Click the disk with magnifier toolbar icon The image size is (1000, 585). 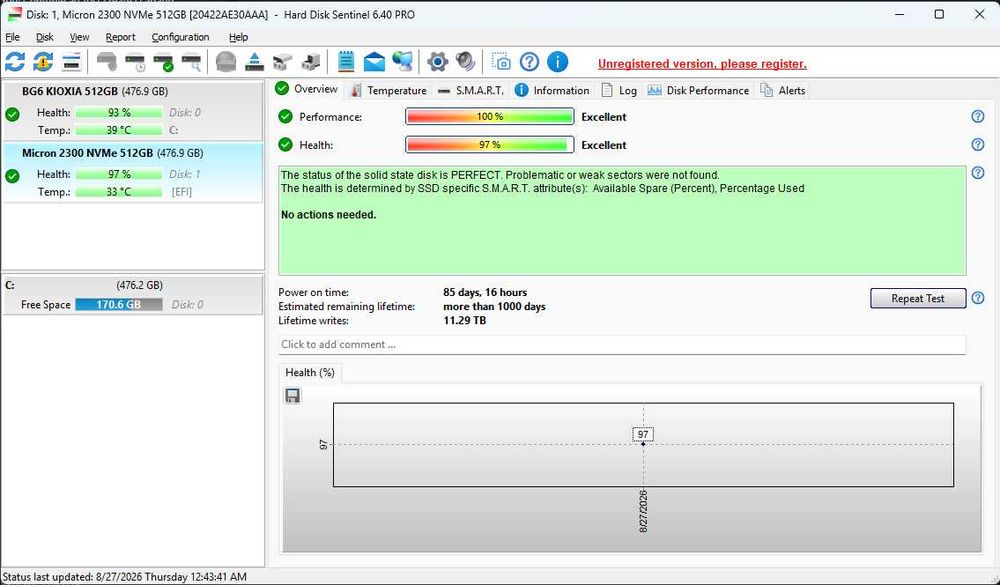click(x=191, y=62)
